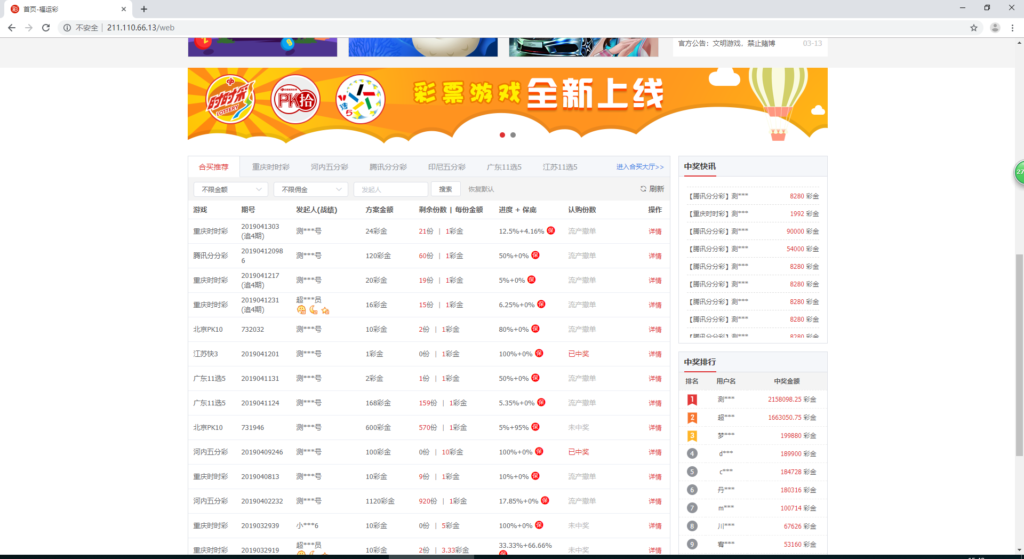
Task: Click the red 保 badge in 北京PK10 732032 row
Action: coord(536,328)
